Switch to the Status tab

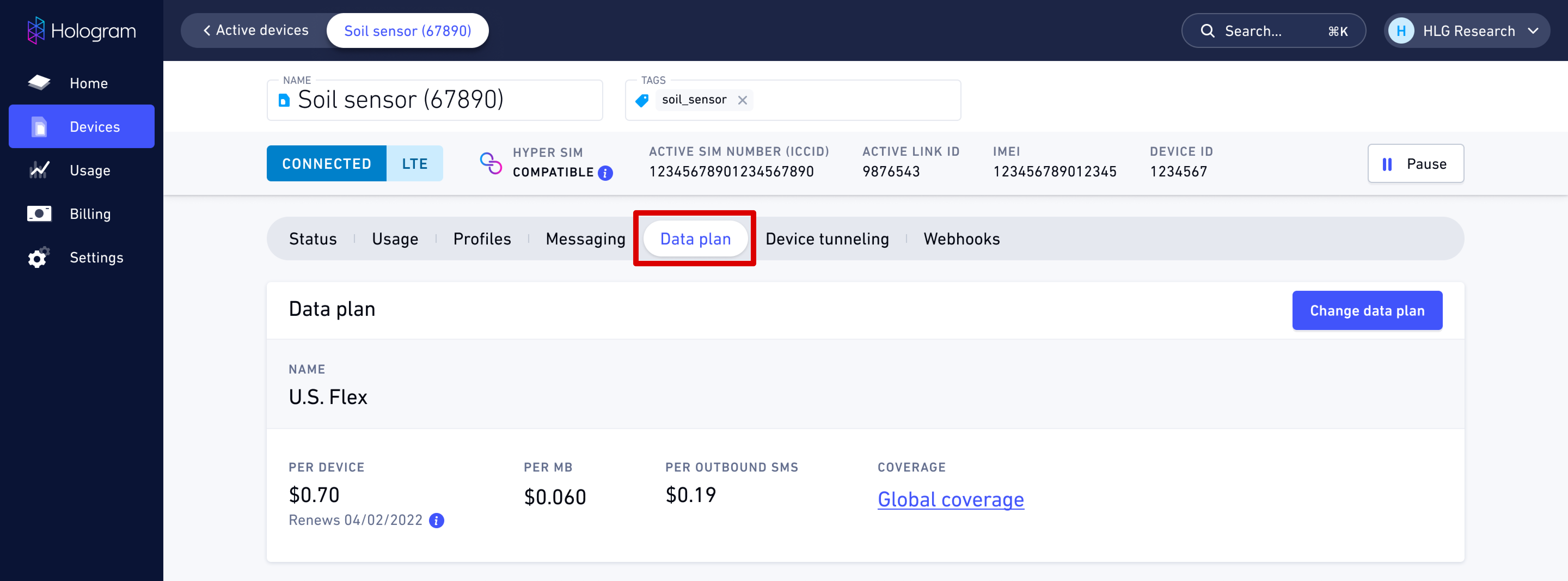(313, 239)
